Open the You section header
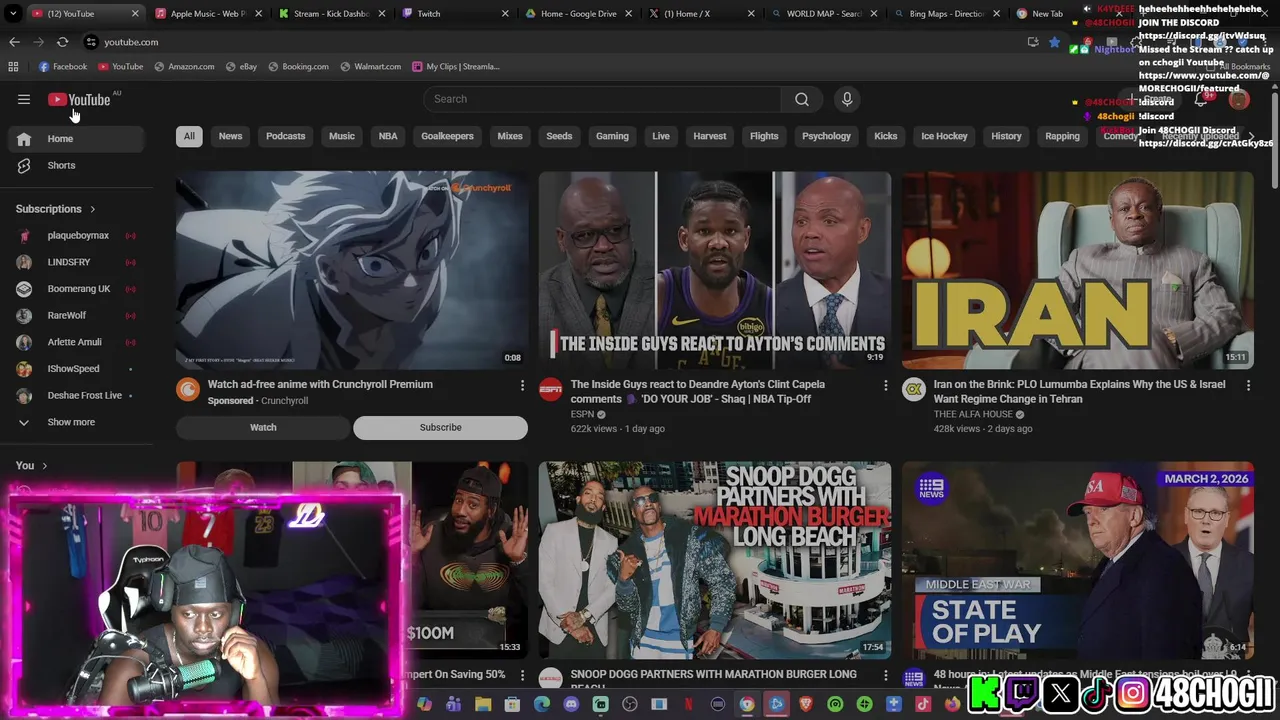Image resolution: width=1280 pixels, height=720 pixels. click(x=32, y=465)
